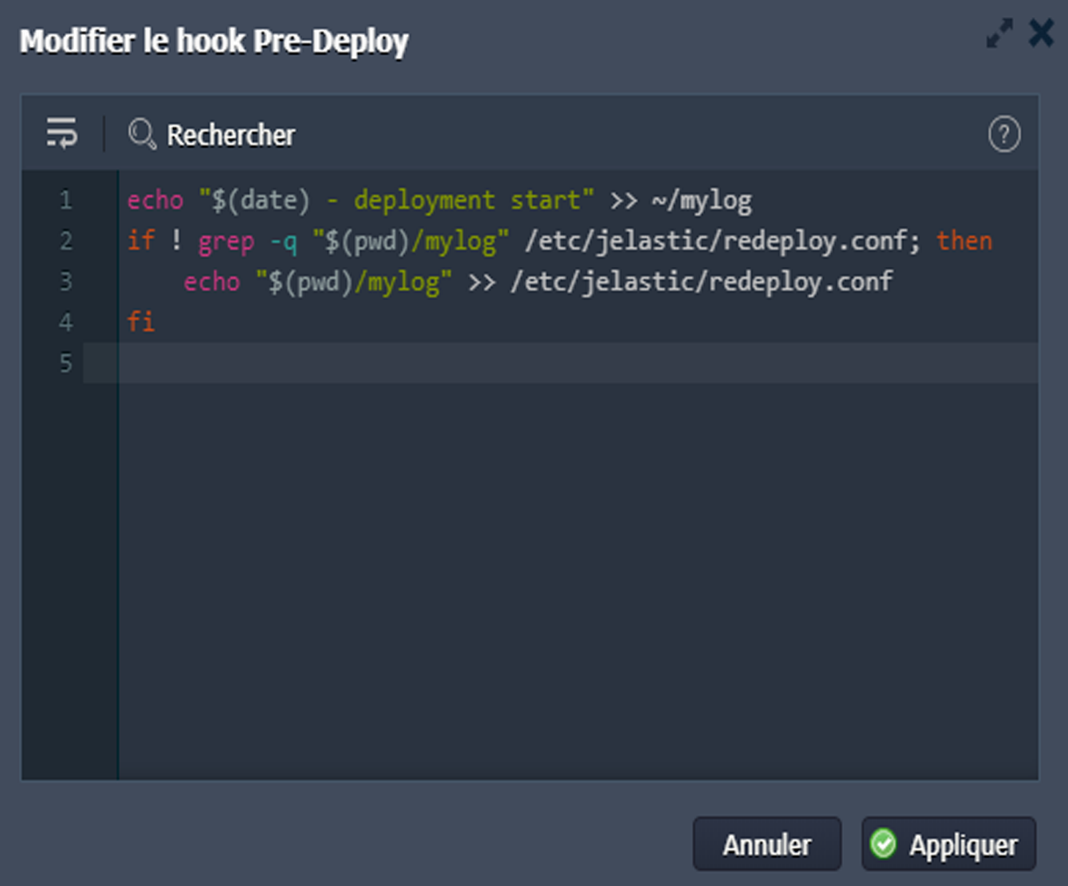This screenshot has height=886, width=1068.
Task: Click line number 5 in the gutter
Action: [x=65, y=363]
